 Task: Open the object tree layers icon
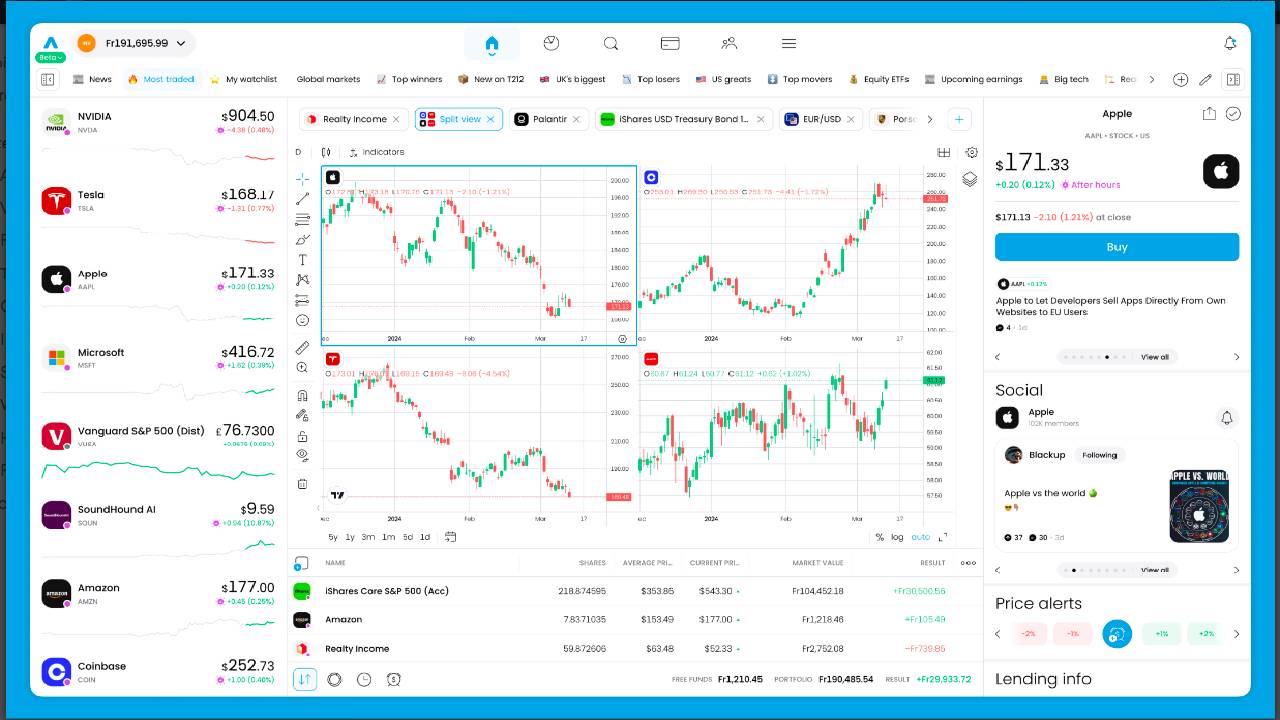pos(969,179)
